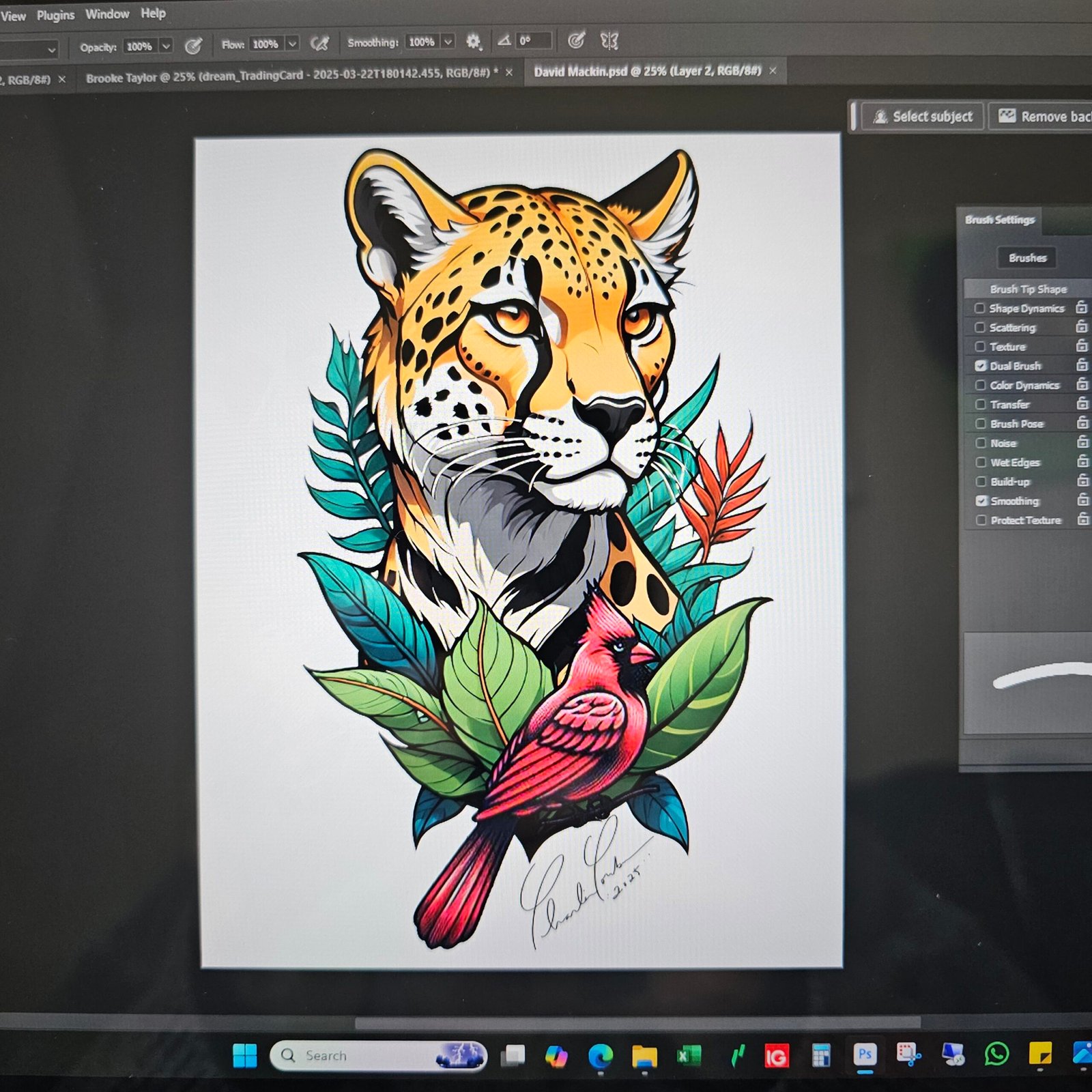The image size is (1092, 1092).
Task: Toggle pressure for opacity icon
Action: click(x=193, y=46)
